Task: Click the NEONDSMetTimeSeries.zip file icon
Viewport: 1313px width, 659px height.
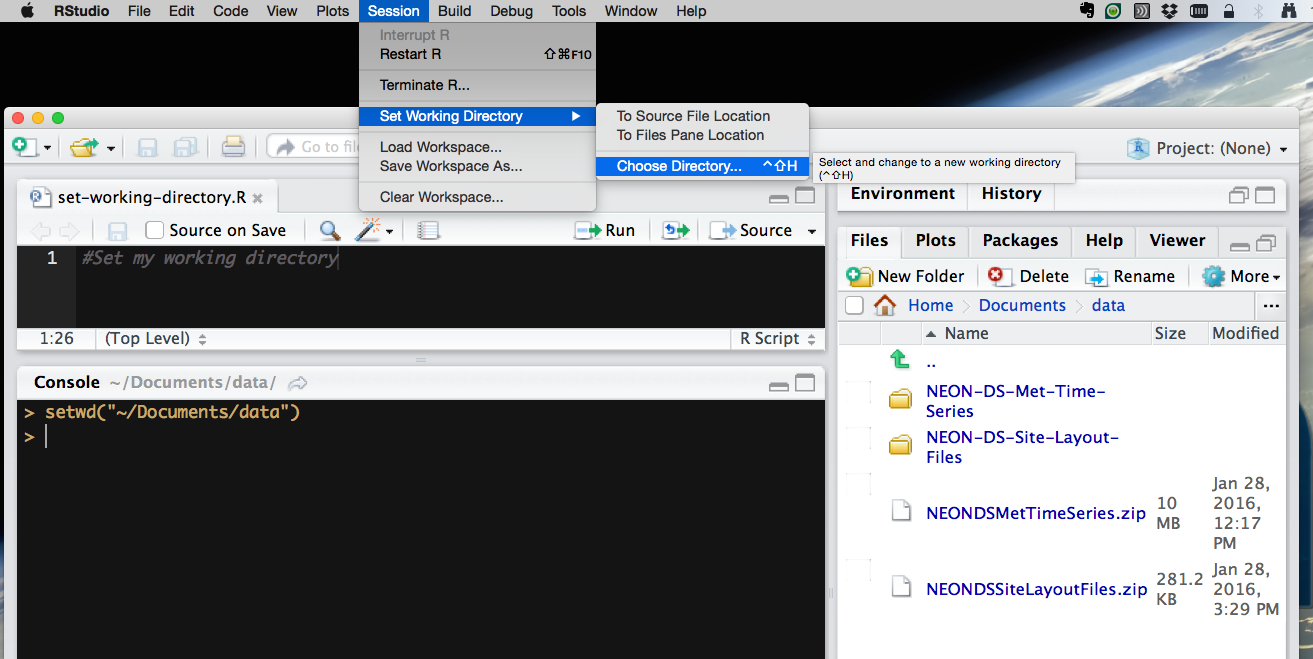Action: 901,512
